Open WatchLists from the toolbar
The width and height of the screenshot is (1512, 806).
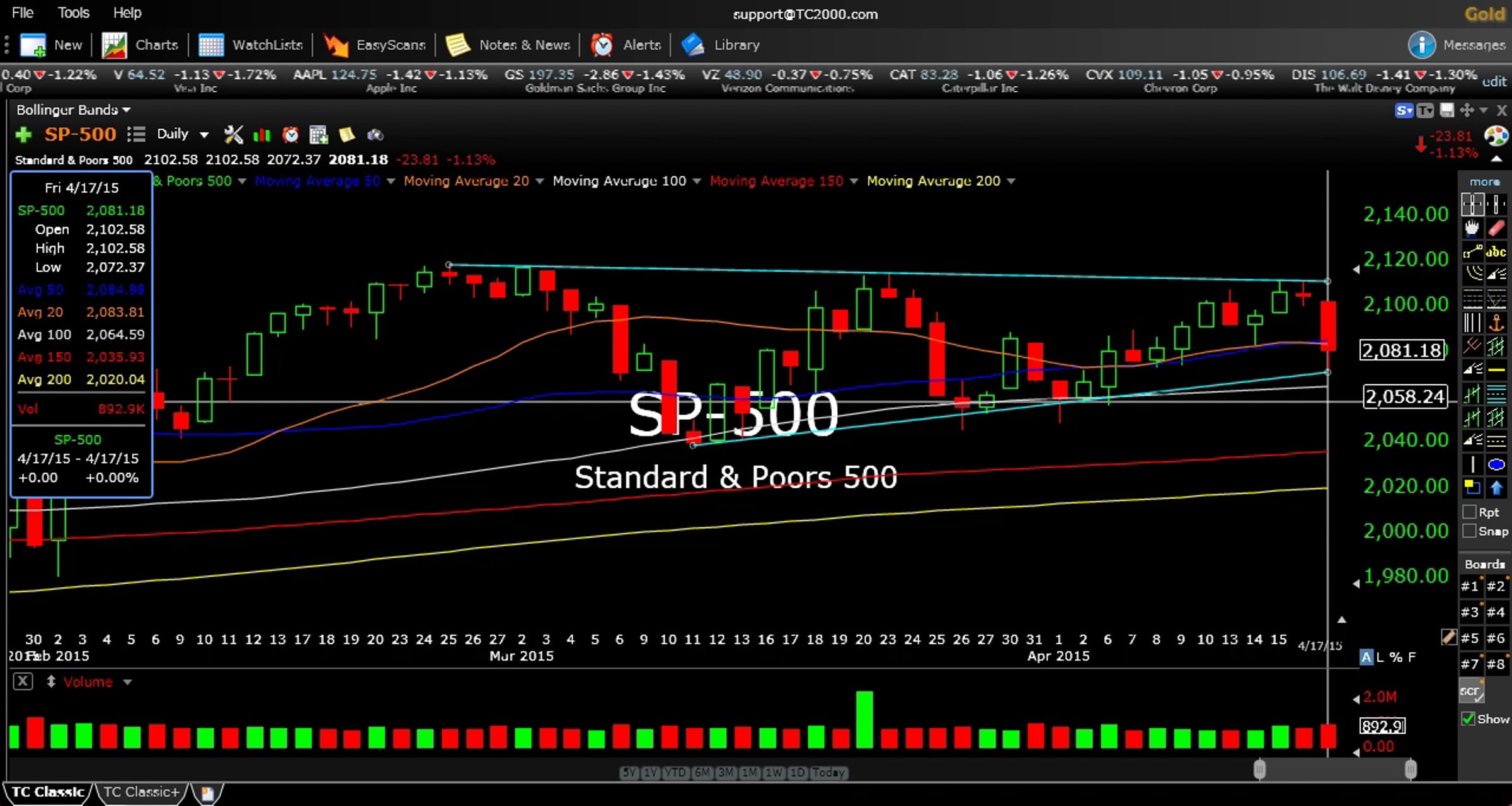251,45
